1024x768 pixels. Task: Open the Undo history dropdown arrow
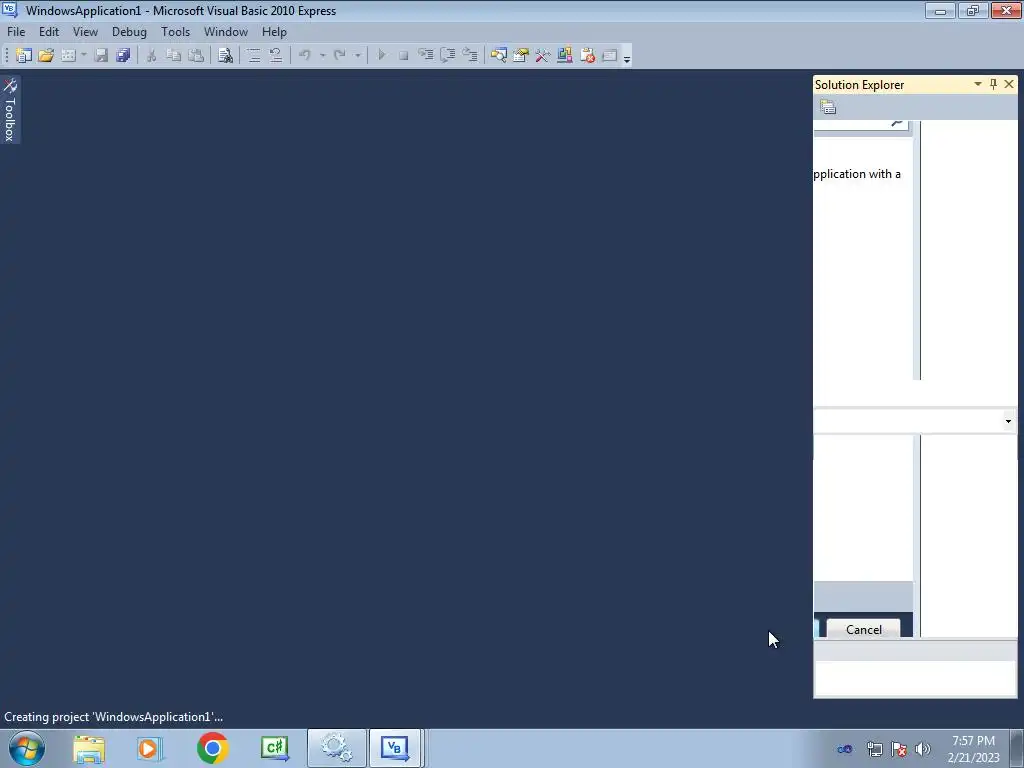(323, 56)
